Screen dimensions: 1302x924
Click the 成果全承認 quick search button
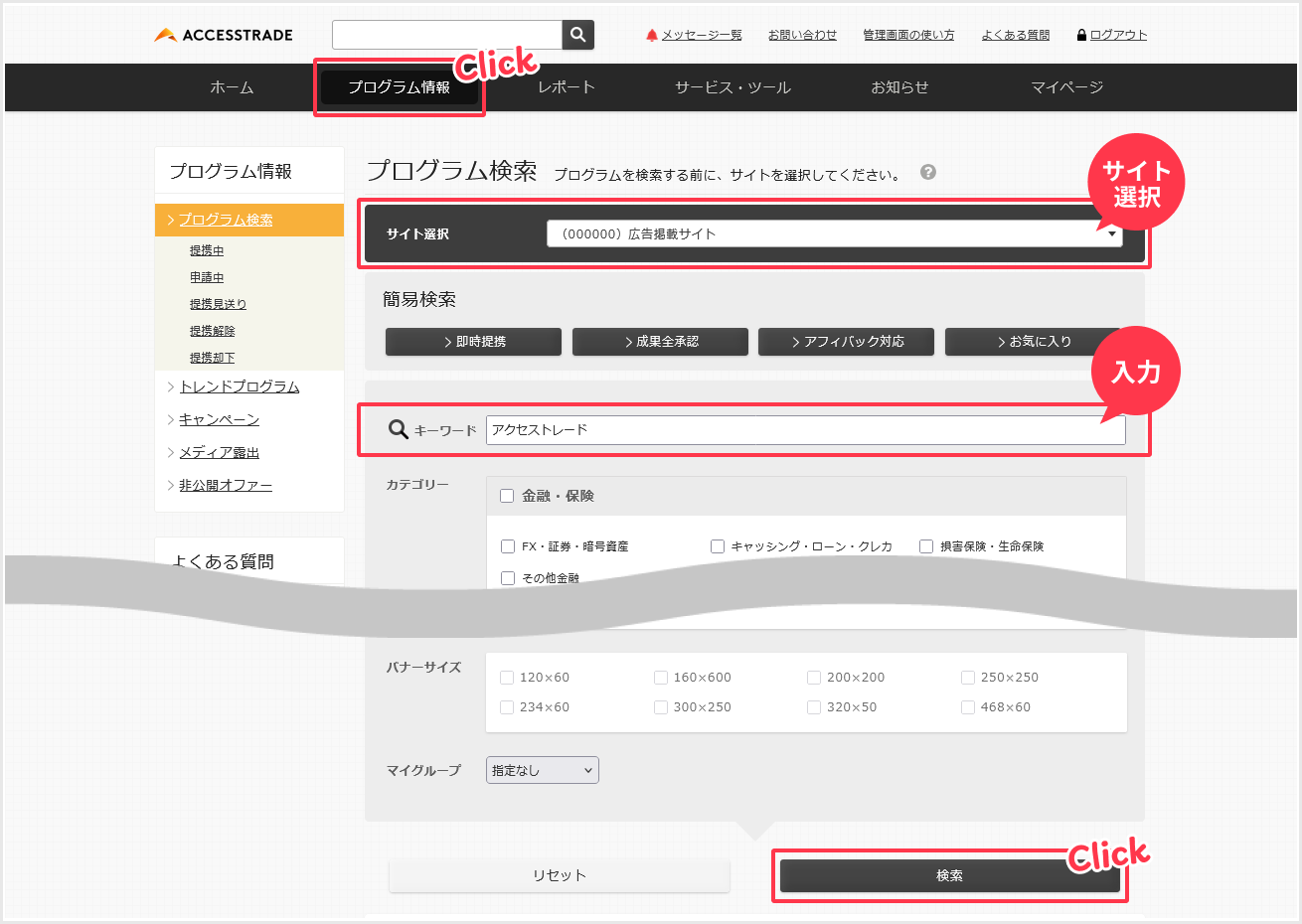[660, 342]
